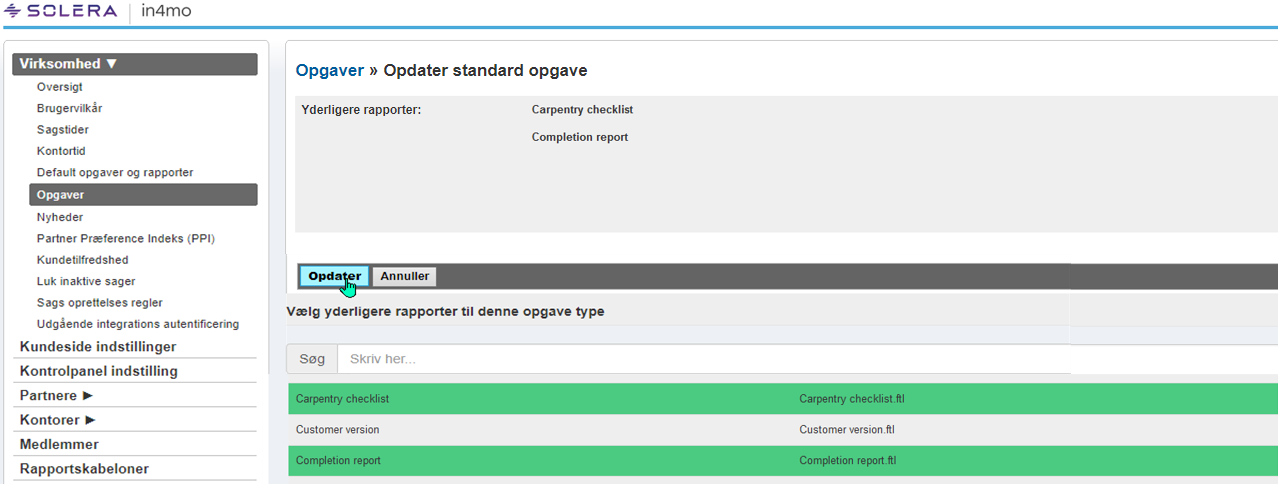This screenshot has height=484, width=1278.
Task: Click the Opgaver breadcrumb link
Action: click(330, 71)
